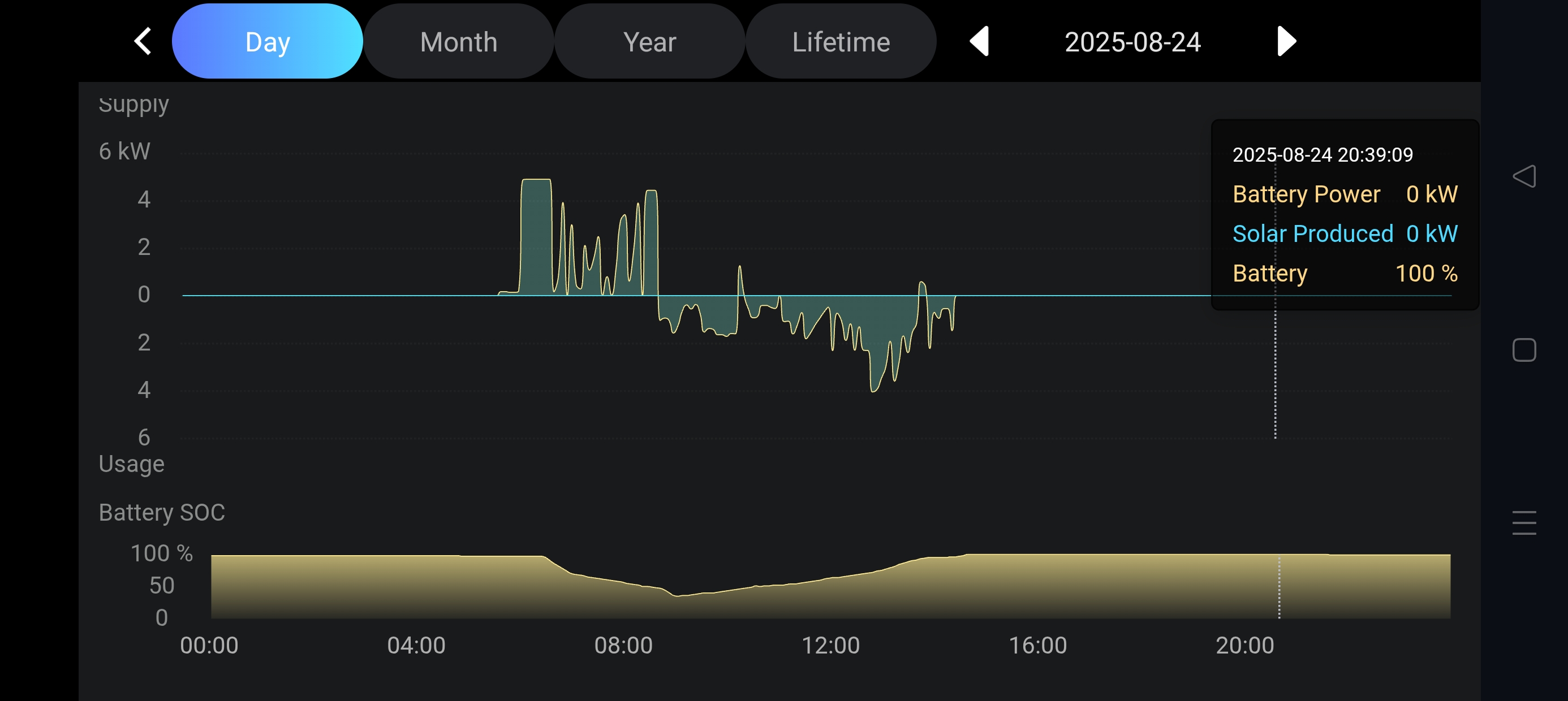Viewport: 1568px width, 701px height.
Task: Tap the 12:00 time axis label
Action: [830, 645]
